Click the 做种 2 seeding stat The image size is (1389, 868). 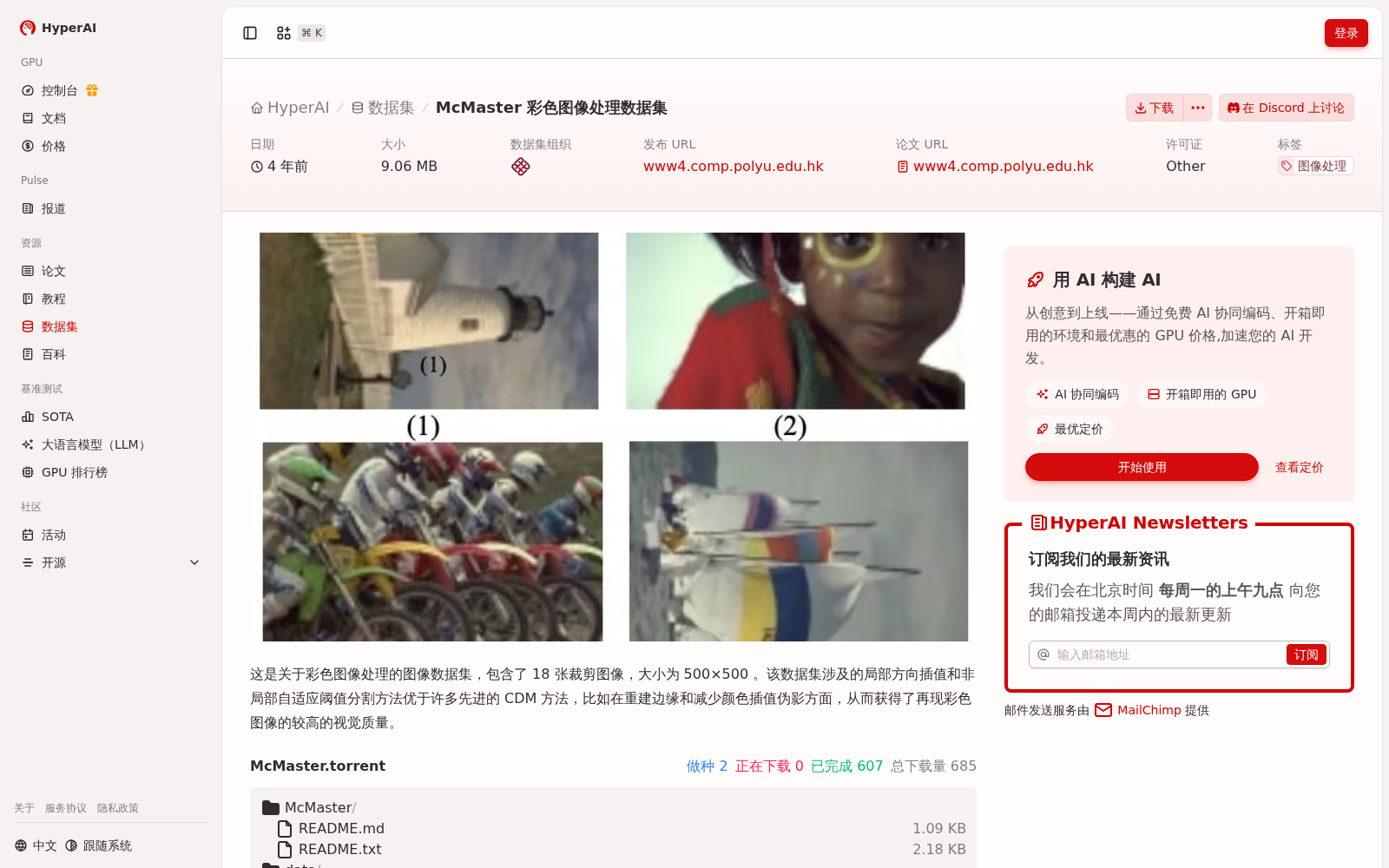pyautogui.click(x=707, y=766)
